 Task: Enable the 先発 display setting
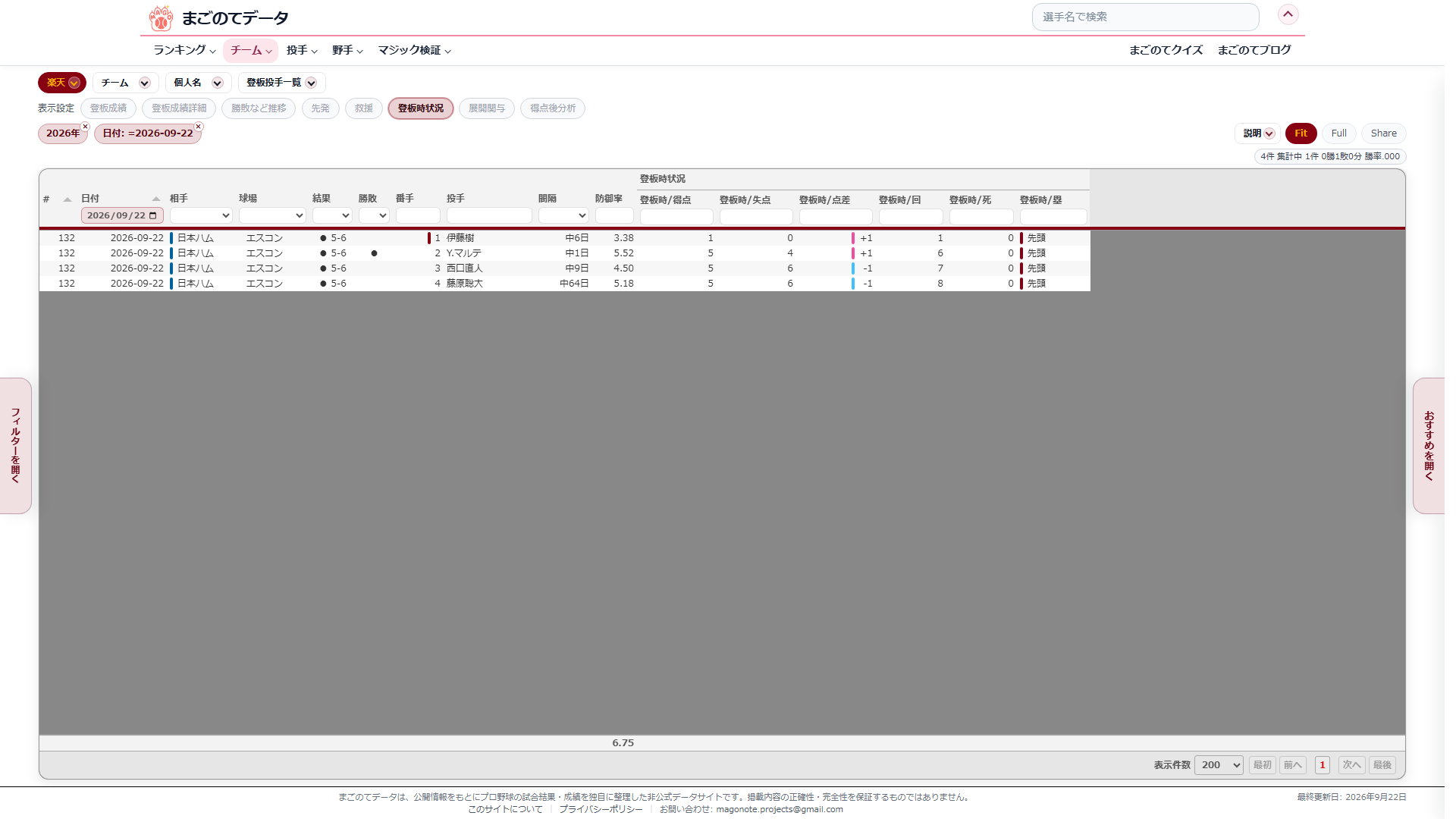click(x=320, y=108)
